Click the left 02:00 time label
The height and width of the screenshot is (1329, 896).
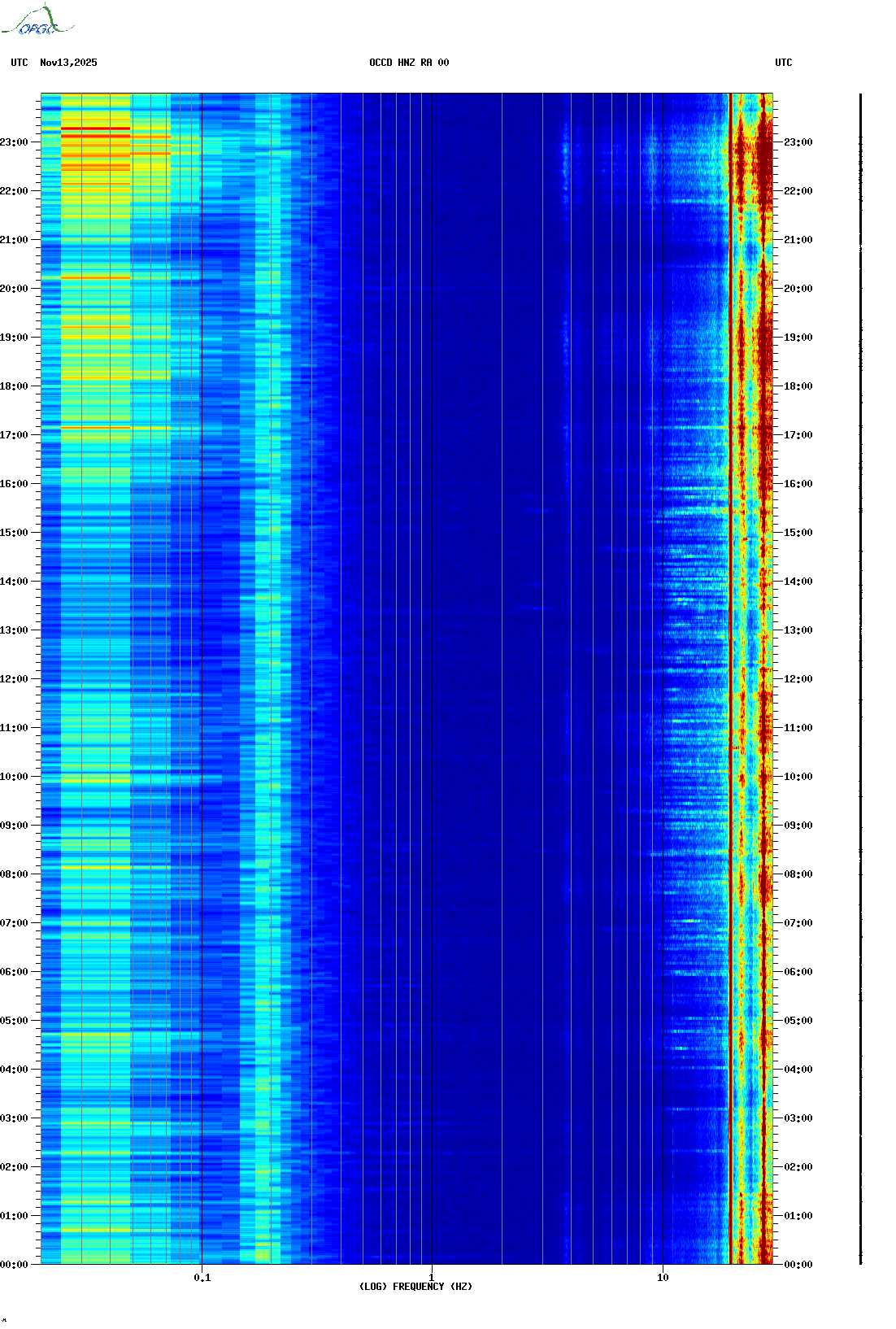click(14, 1167)
